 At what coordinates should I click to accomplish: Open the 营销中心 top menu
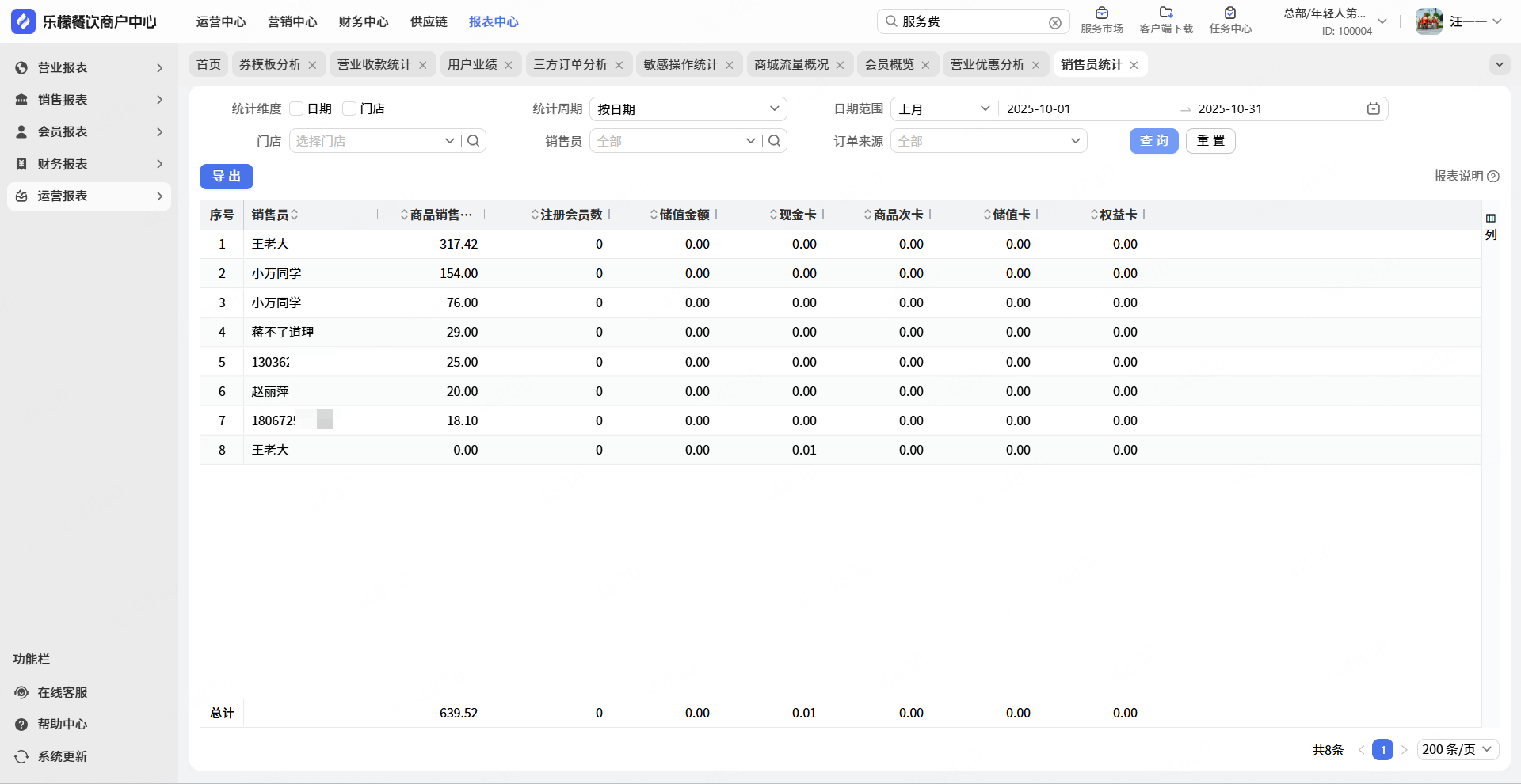pyautogui.click(x=292, y=22)
